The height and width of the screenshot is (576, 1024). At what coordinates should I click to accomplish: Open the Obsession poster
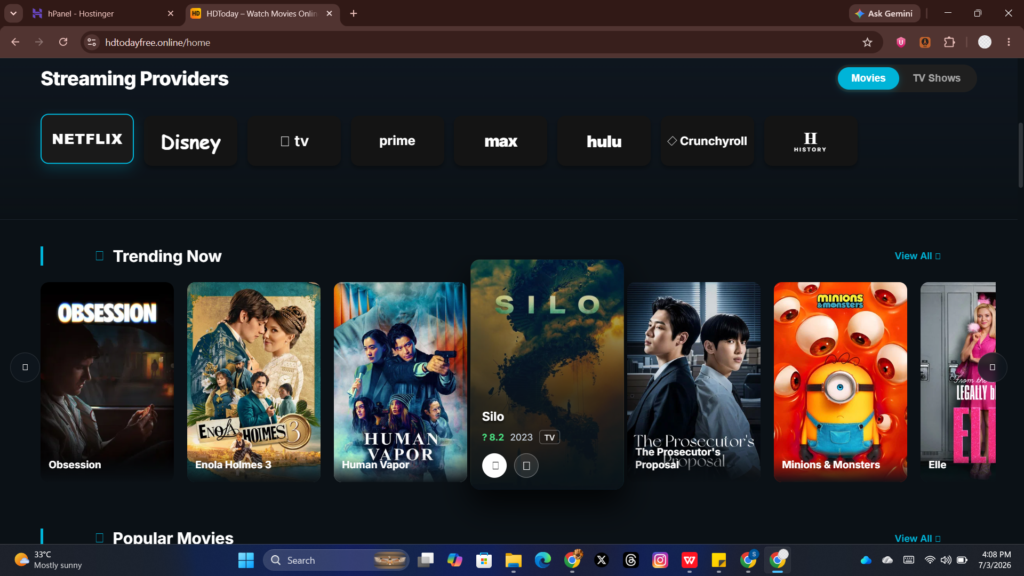(107, 381)
